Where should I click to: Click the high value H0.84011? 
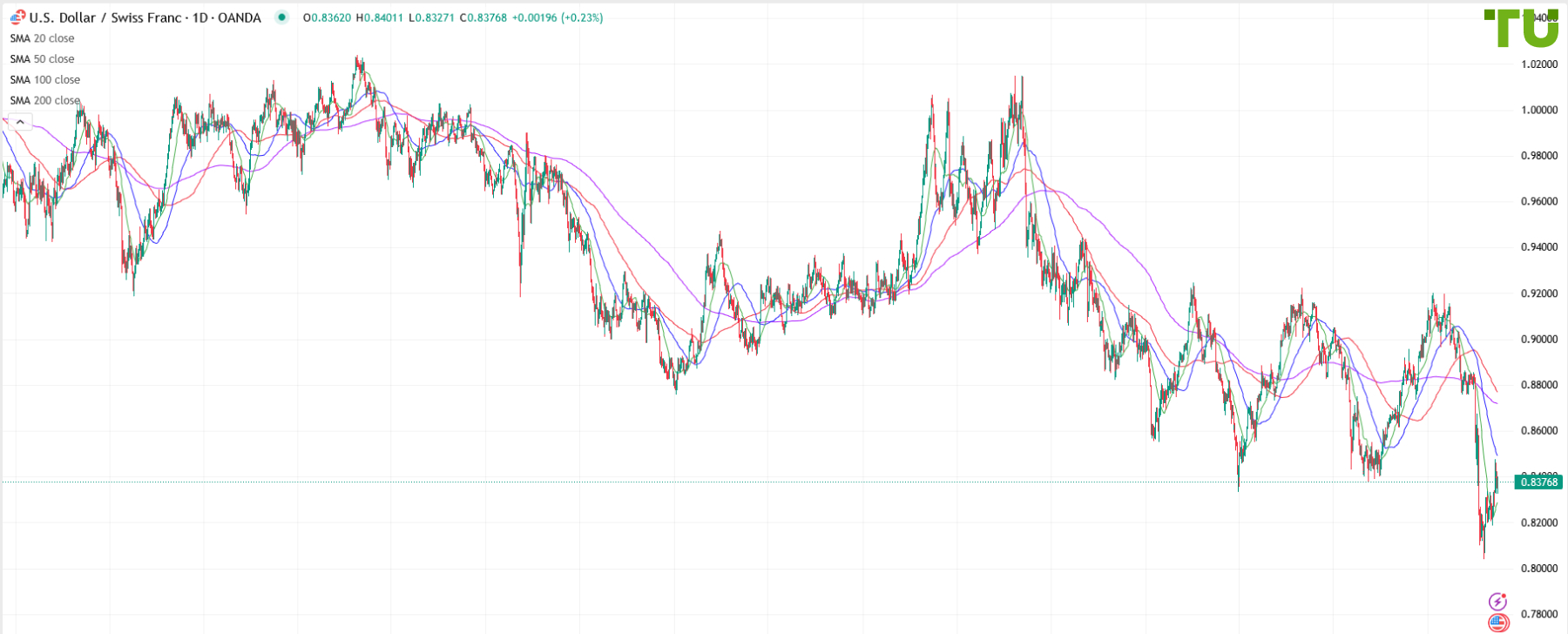coord(380,17)
